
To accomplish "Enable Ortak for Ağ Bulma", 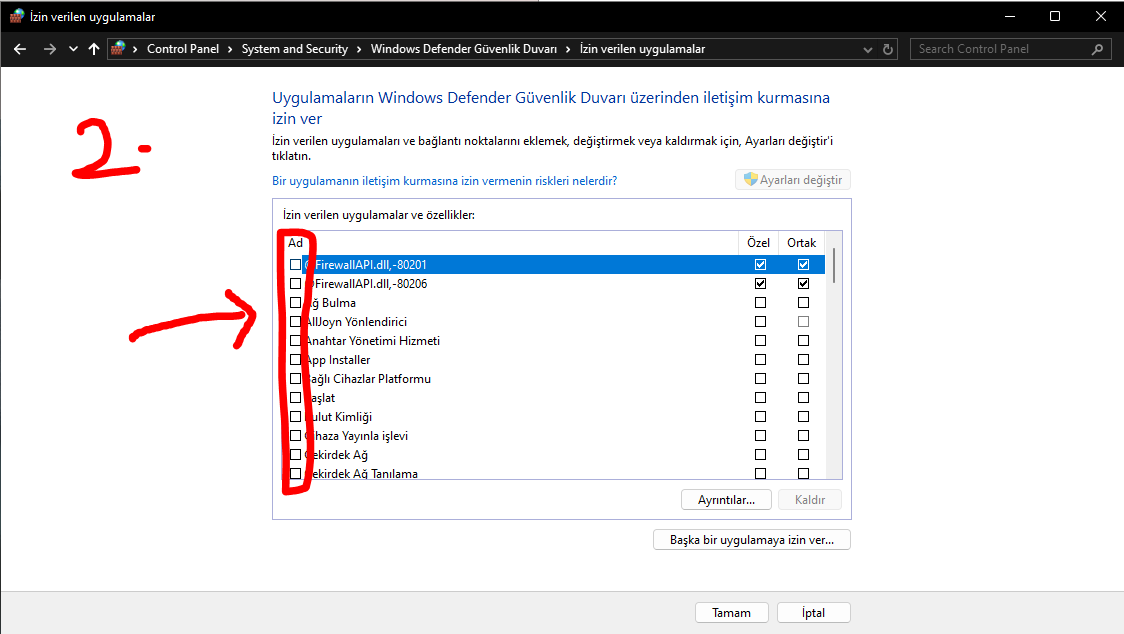I will [804, 303].
